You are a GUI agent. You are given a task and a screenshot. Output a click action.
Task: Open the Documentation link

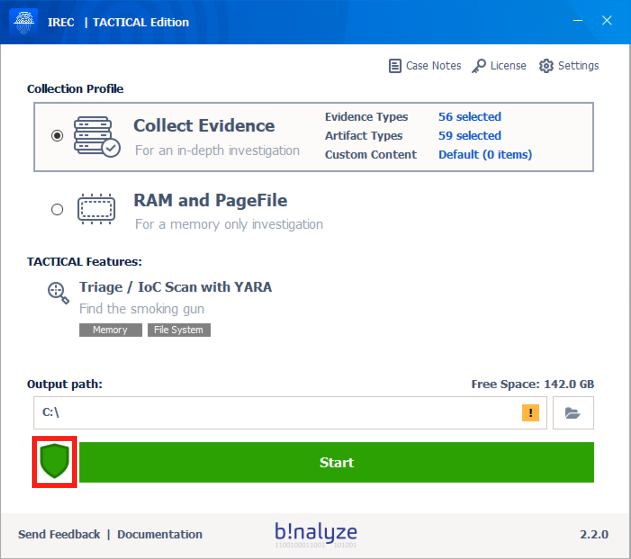(160, 534)
